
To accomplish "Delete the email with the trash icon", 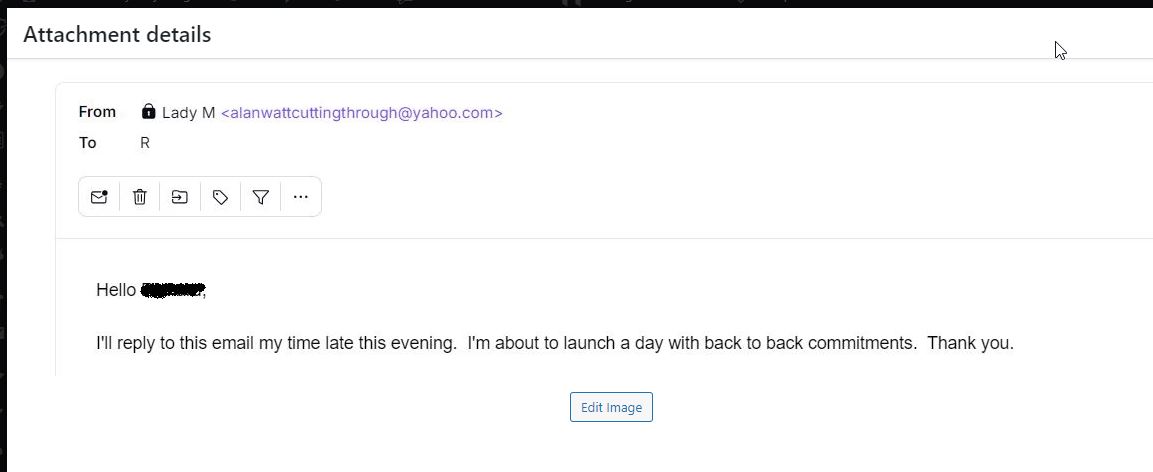I will tap(140, 197).
